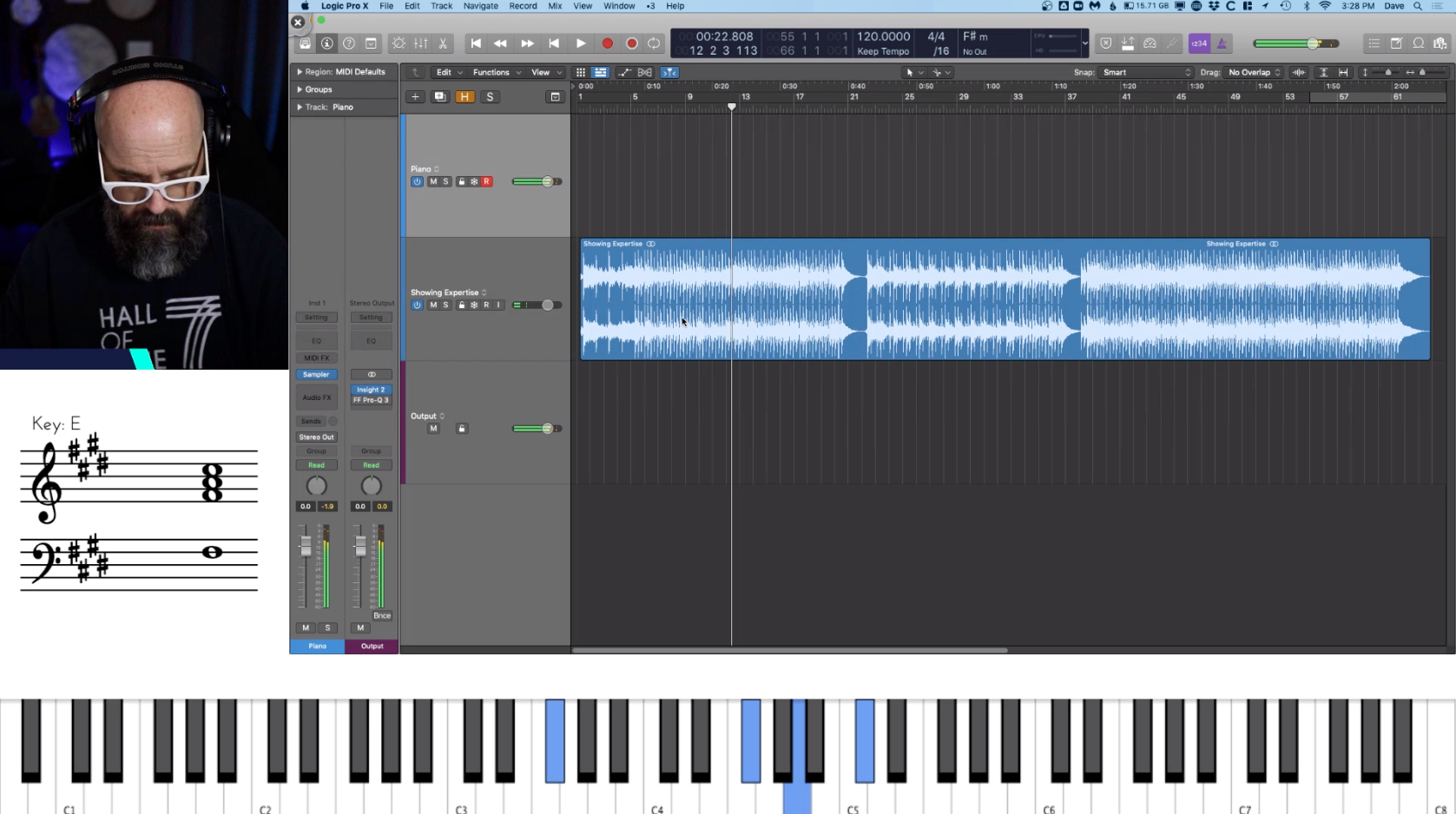The height and width of the screenshot is (814, 1456).
Task: Click the Low Latency Mode gauge icon
Action: click(1150, 43)
